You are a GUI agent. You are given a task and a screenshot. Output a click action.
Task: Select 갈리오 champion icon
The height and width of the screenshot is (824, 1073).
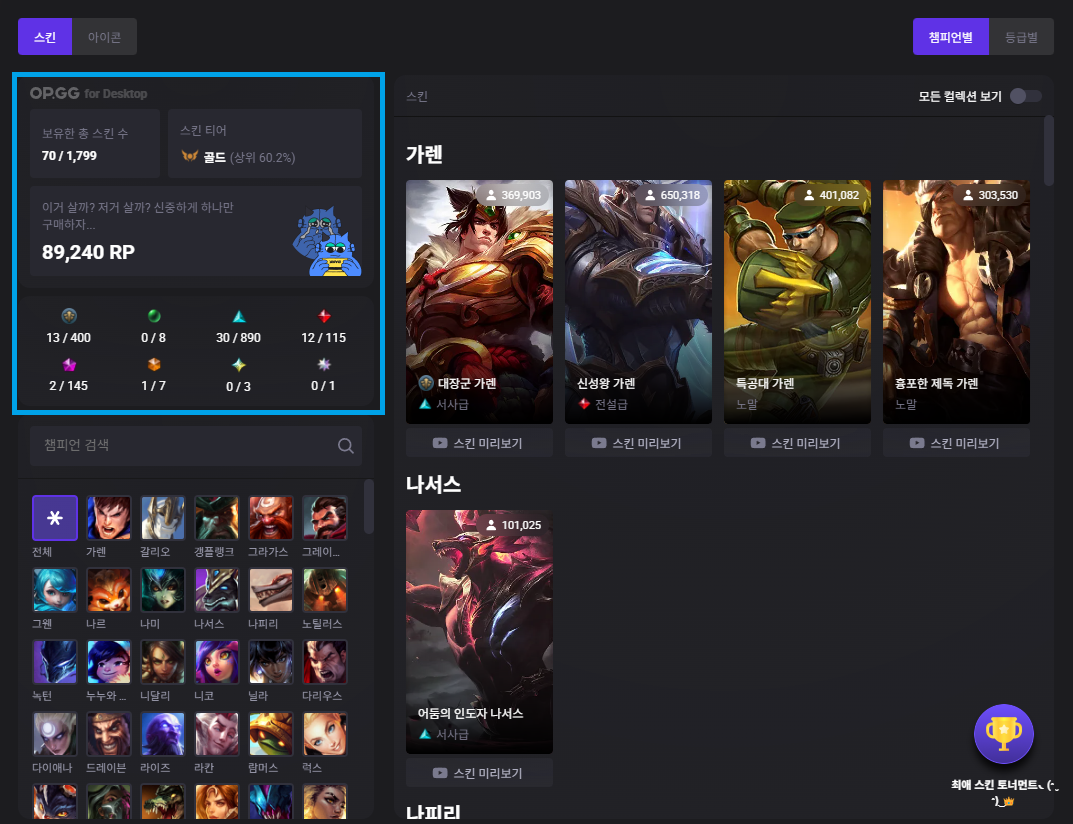(163, 518)
